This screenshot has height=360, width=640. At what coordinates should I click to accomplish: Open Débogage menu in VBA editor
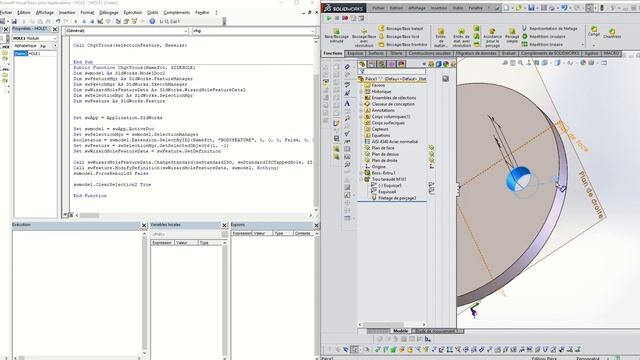[x=109, y=13]
